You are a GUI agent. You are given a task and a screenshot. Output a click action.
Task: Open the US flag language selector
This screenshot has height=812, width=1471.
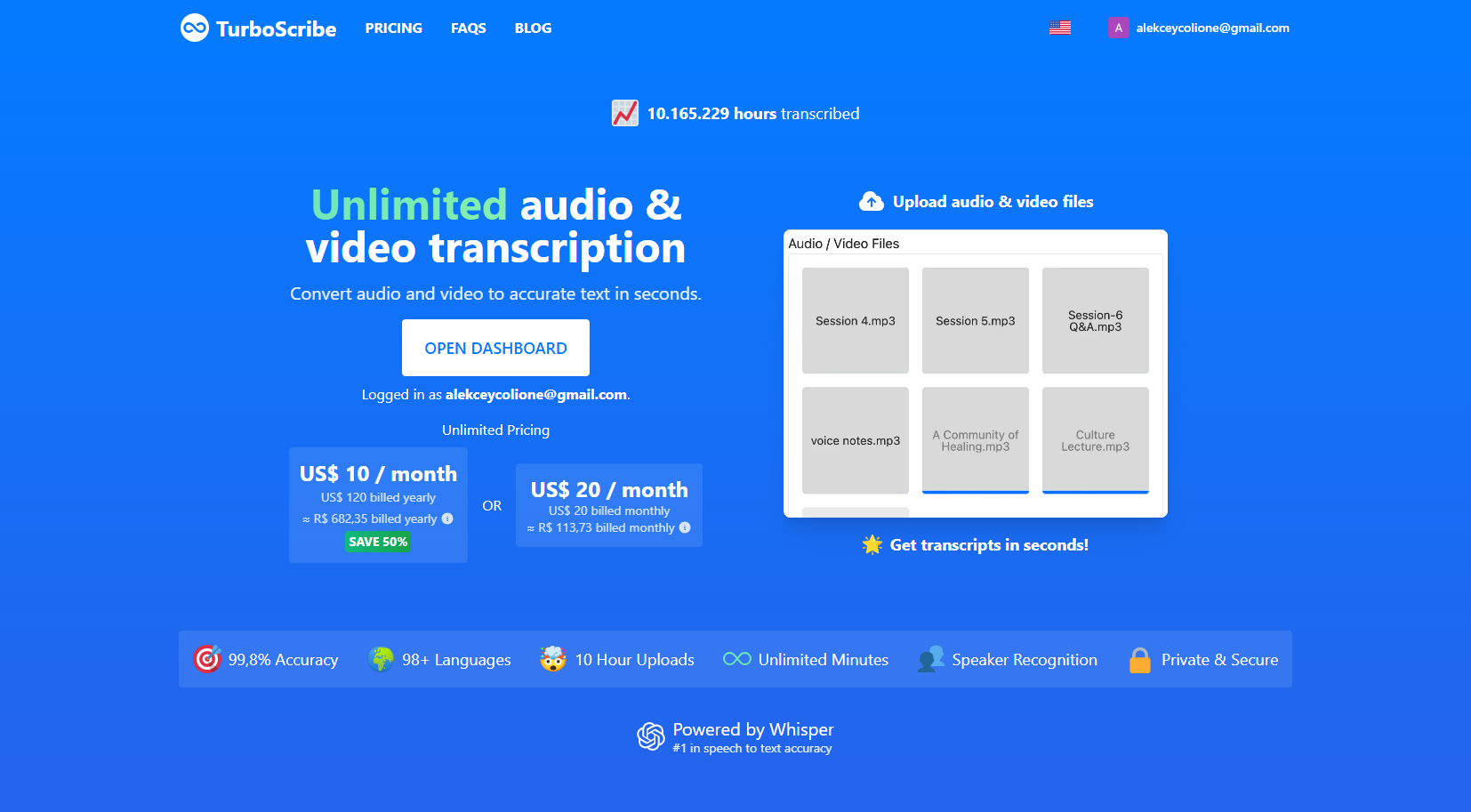click(1059, 28)
